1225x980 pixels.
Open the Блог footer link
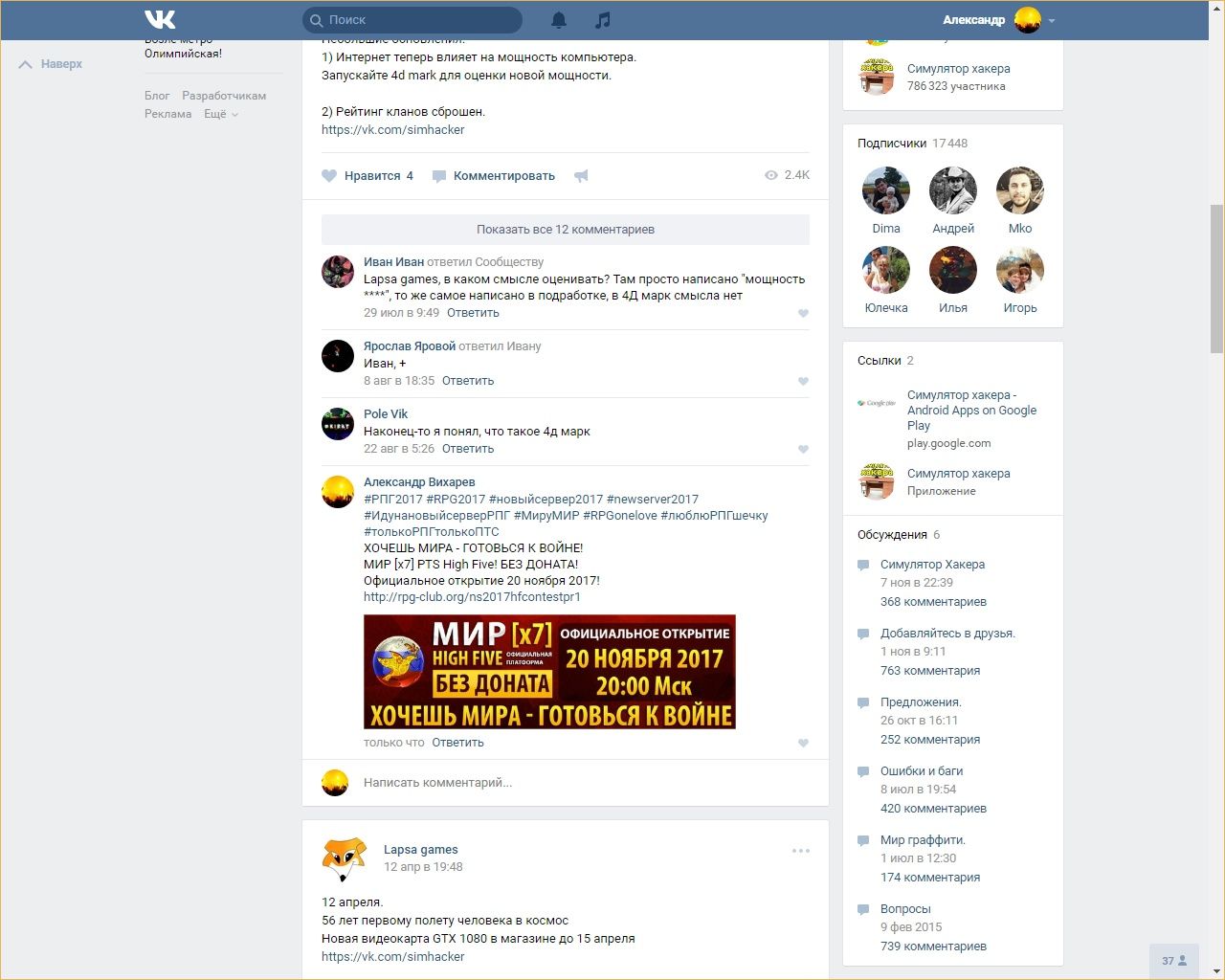pos(157,96)
